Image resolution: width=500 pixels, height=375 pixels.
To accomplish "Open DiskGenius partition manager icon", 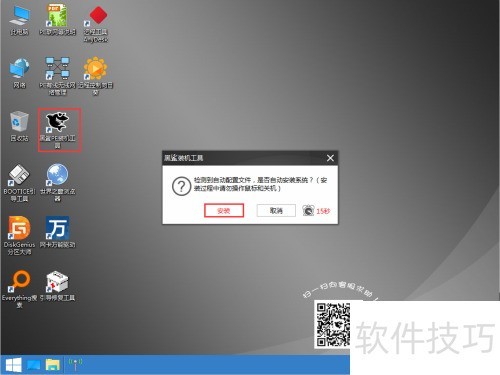I will (19, 235).
